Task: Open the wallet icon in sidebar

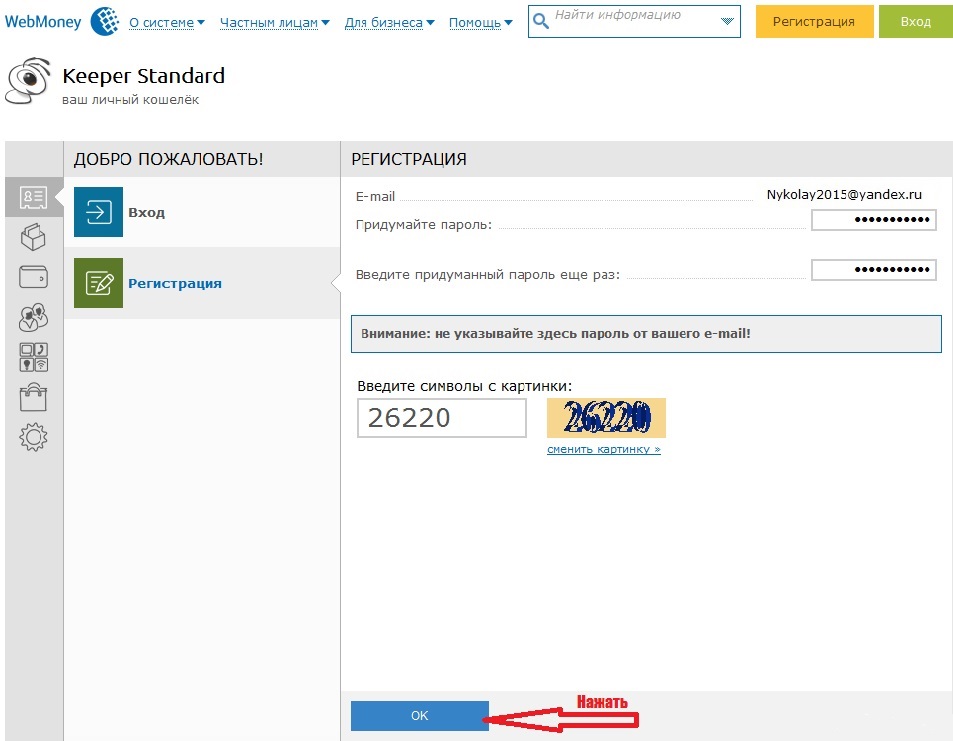Action: coord(34,277)
